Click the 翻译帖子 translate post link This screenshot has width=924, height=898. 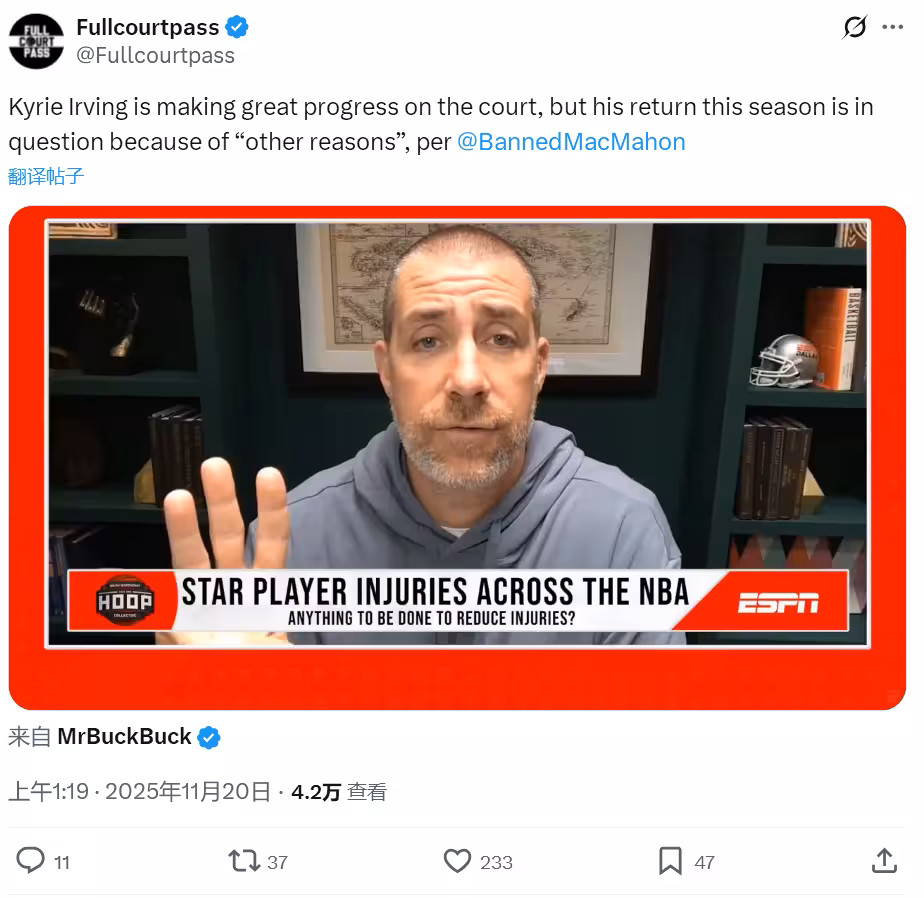pos(46,176)
